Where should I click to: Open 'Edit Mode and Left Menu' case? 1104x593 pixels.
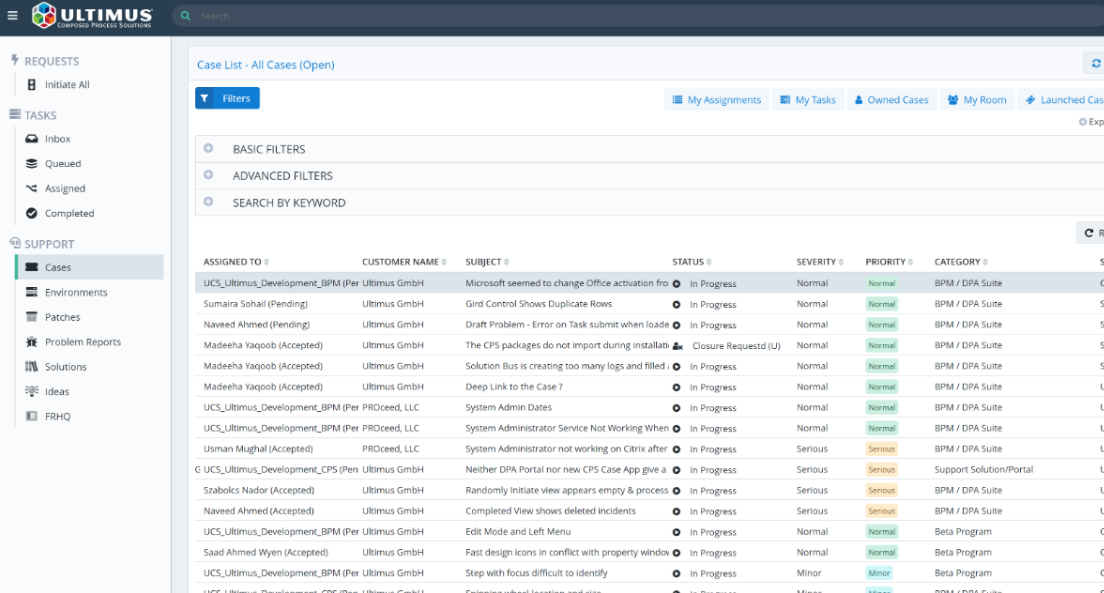click(518, 532)
